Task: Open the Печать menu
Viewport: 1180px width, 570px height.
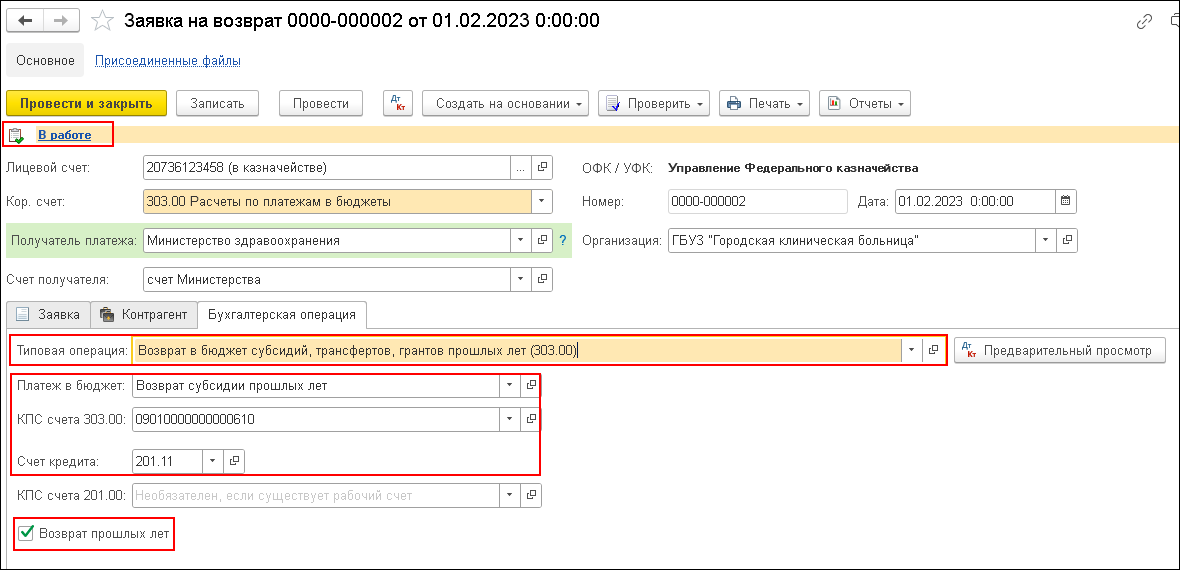Action: coord(765,104)
